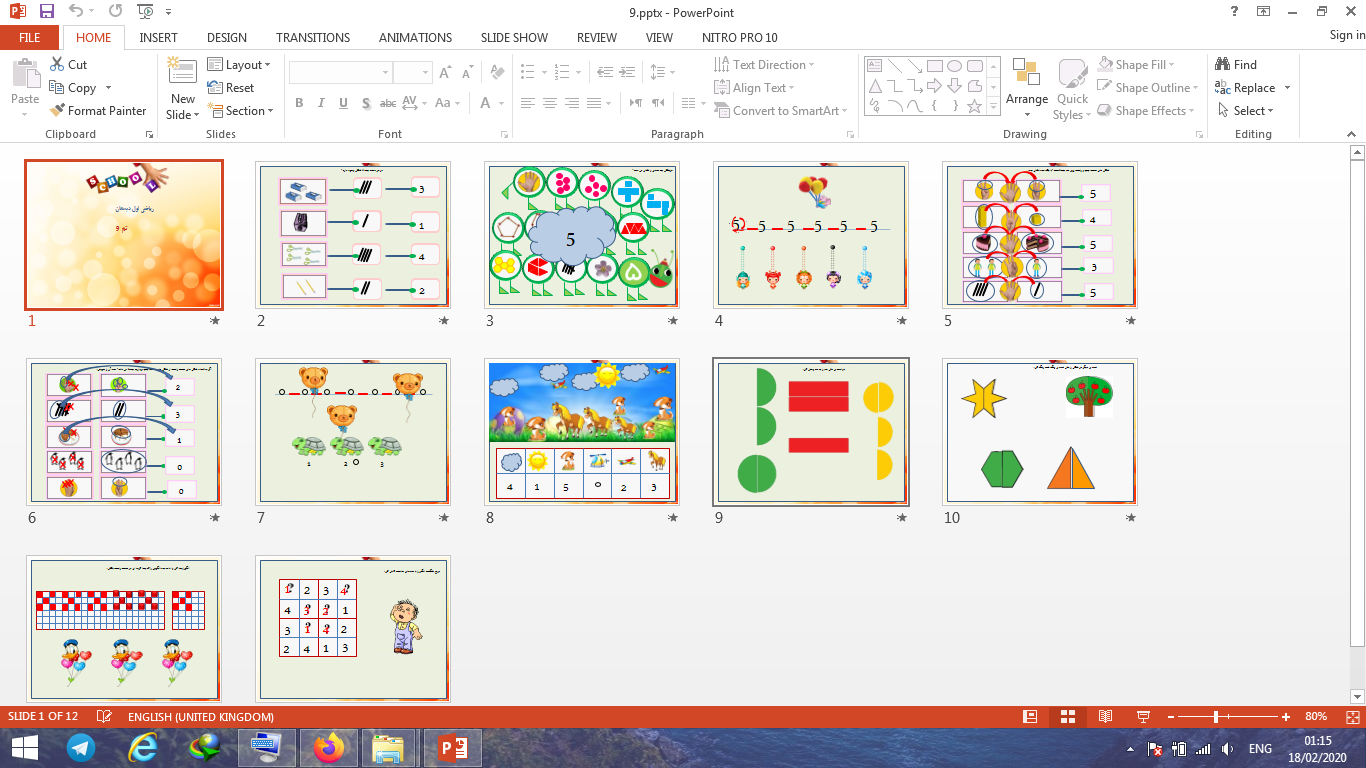Screen dimensions: 1366x768
Task: Click the Find icon in Editing group
Action: click(x=1223, y=65)
